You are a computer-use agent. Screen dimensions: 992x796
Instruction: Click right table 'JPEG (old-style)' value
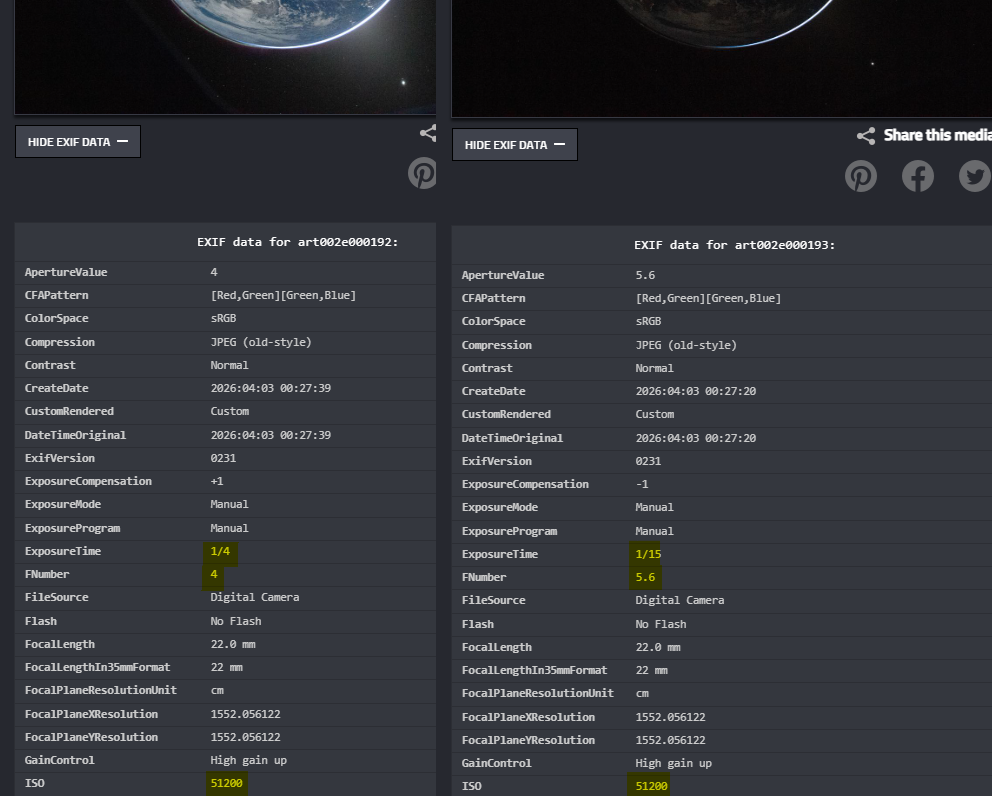pyautogui.click(x=686, y=345)
